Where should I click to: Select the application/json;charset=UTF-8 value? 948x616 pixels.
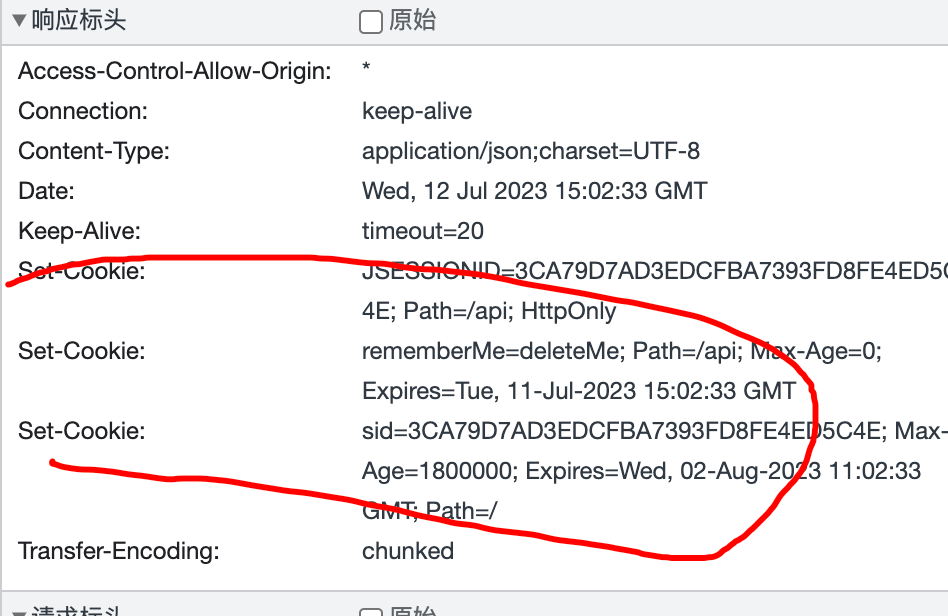point(530,151)
